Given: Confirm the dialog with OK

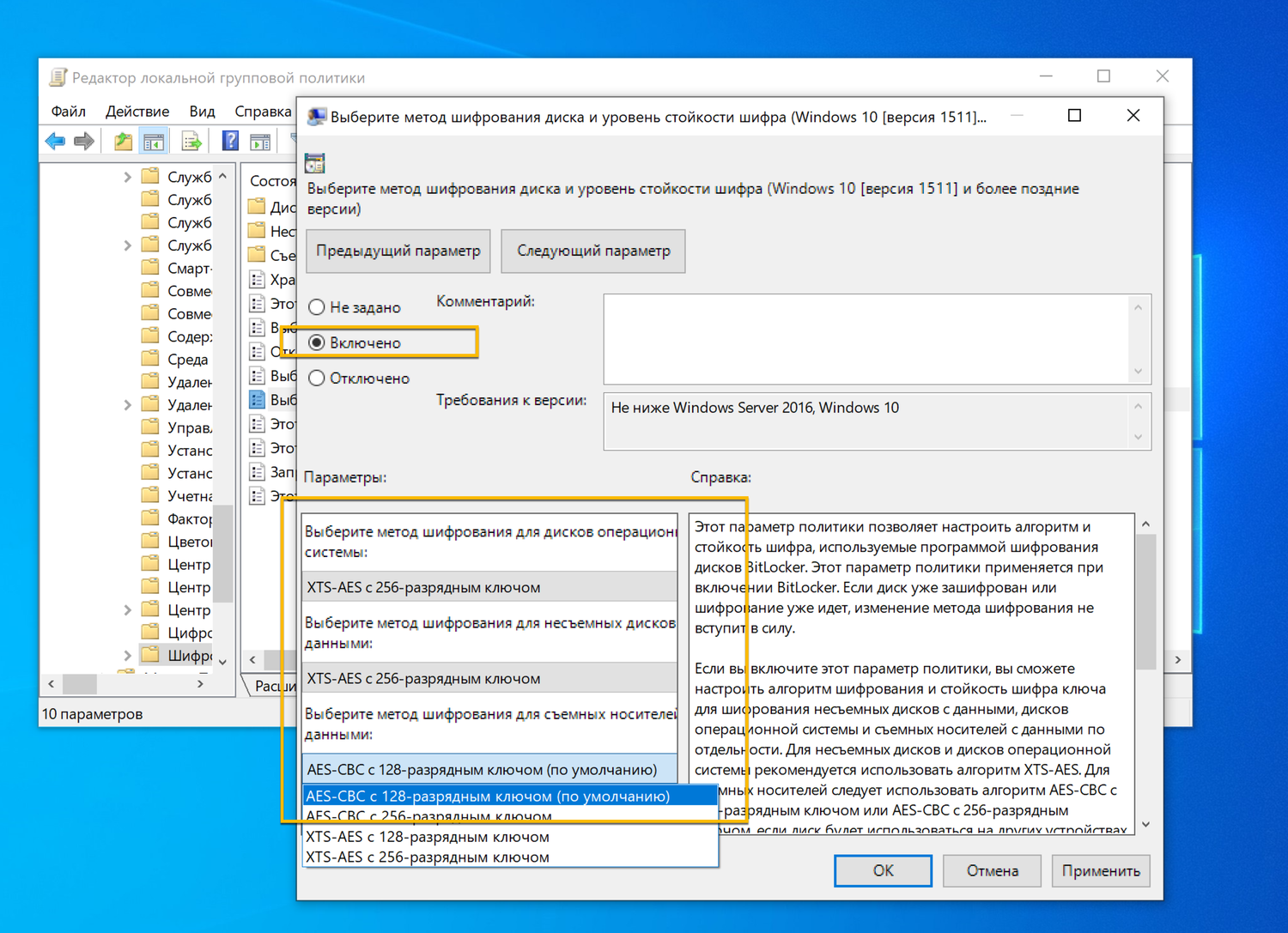Looking at the screenshot, I should (883, 870).
